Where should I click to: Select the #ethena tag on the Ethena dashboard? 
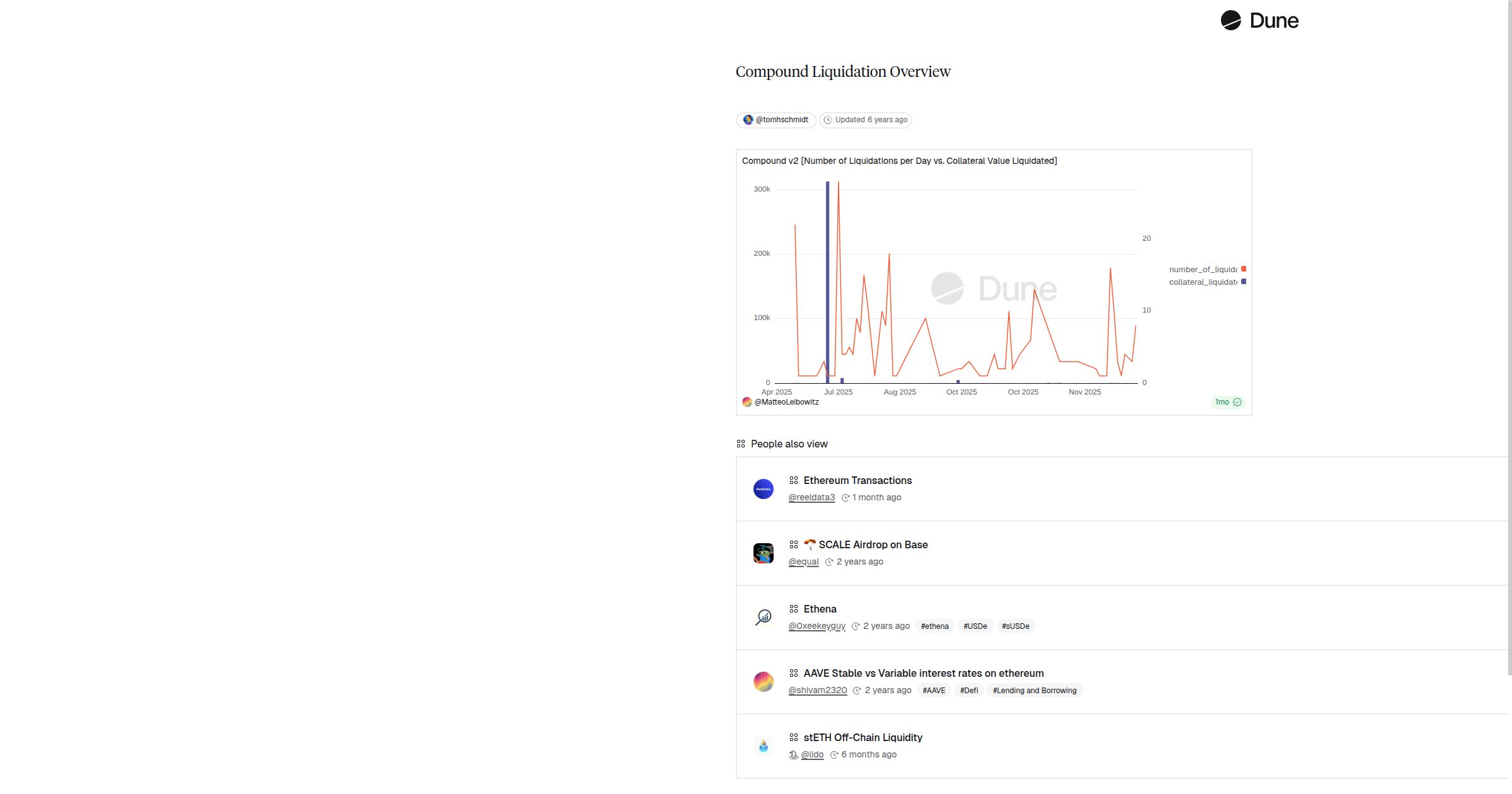[x=935, y=626]
